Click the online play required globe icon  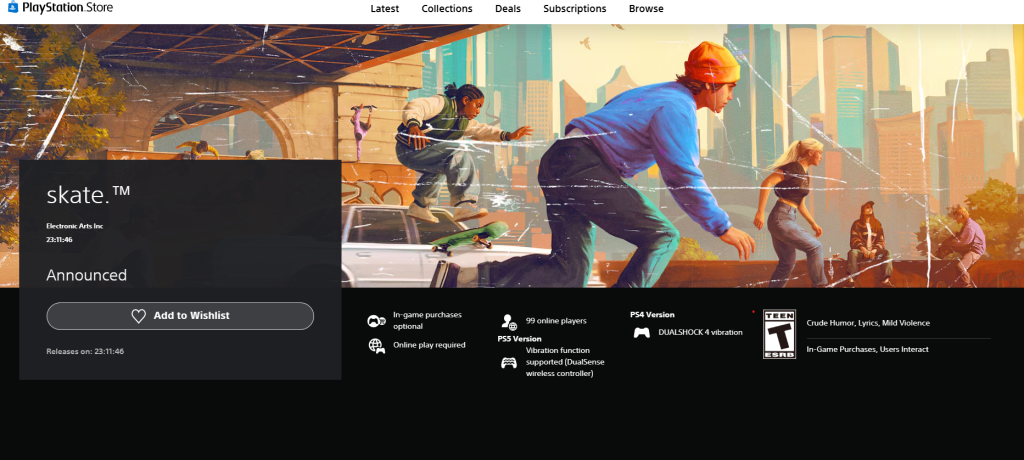tap(376, 346)
